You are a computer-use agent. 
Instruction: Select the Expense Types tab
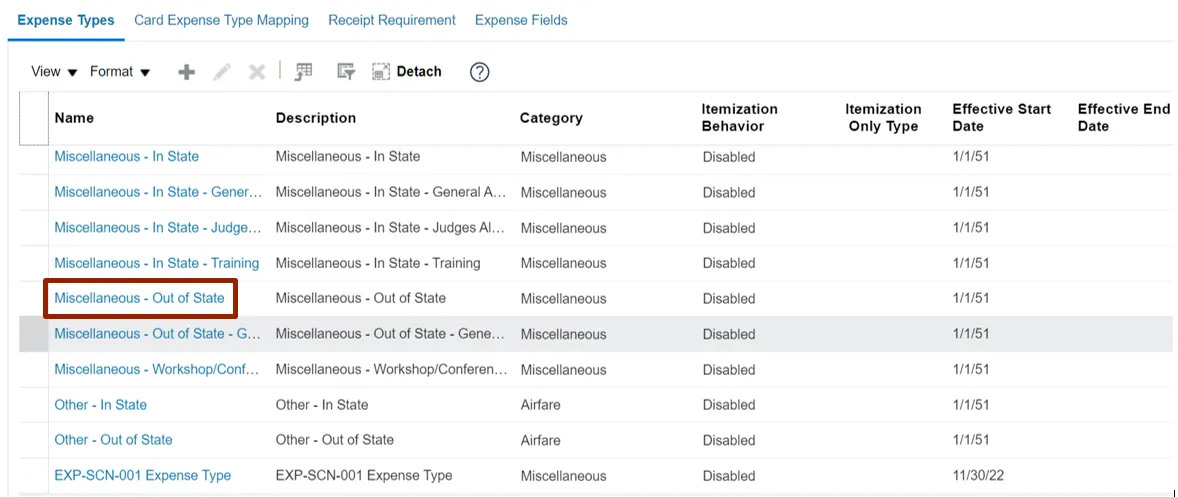66,20
